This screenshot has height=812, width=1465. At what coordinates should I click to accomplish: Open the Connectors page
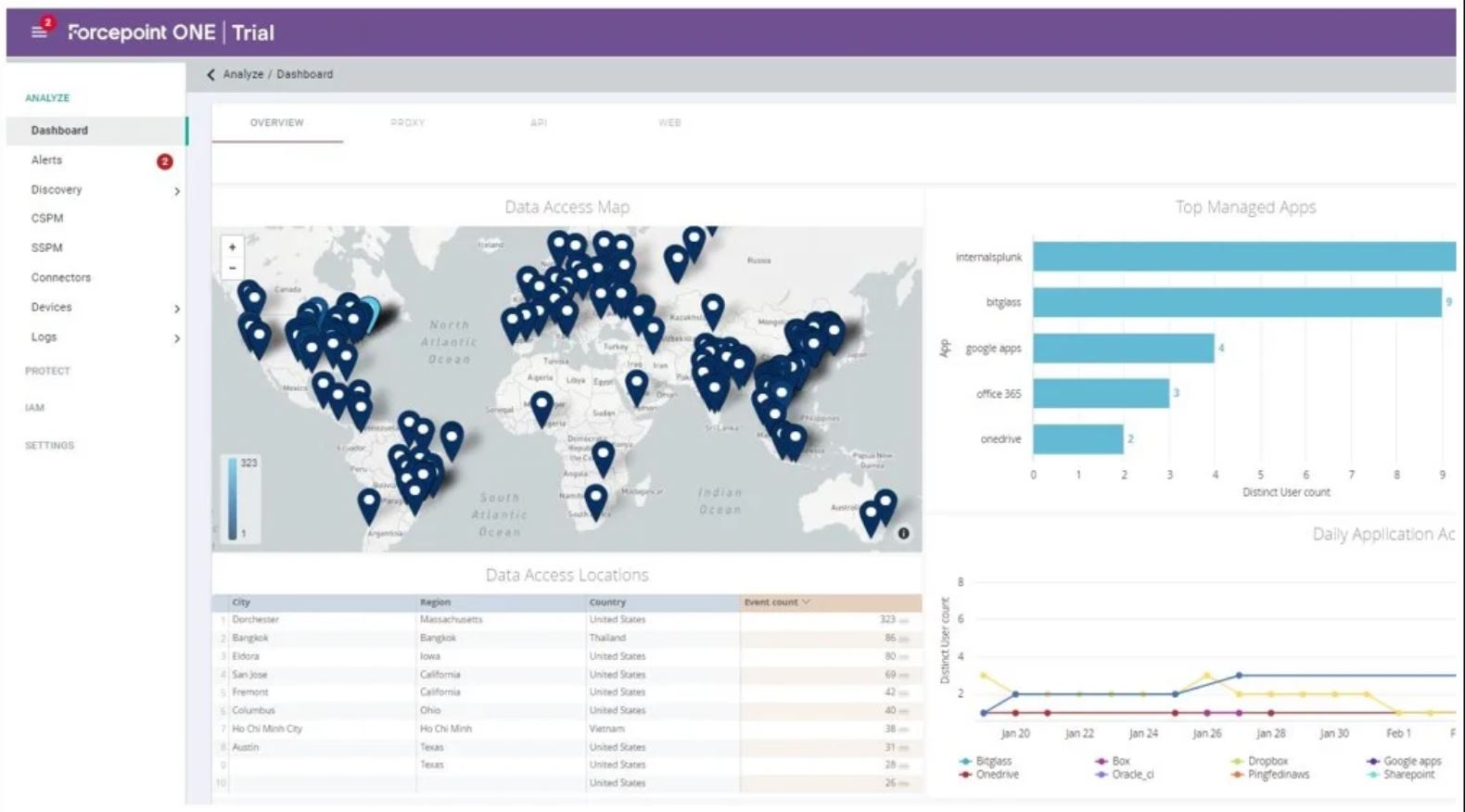(x=61, y=277)
